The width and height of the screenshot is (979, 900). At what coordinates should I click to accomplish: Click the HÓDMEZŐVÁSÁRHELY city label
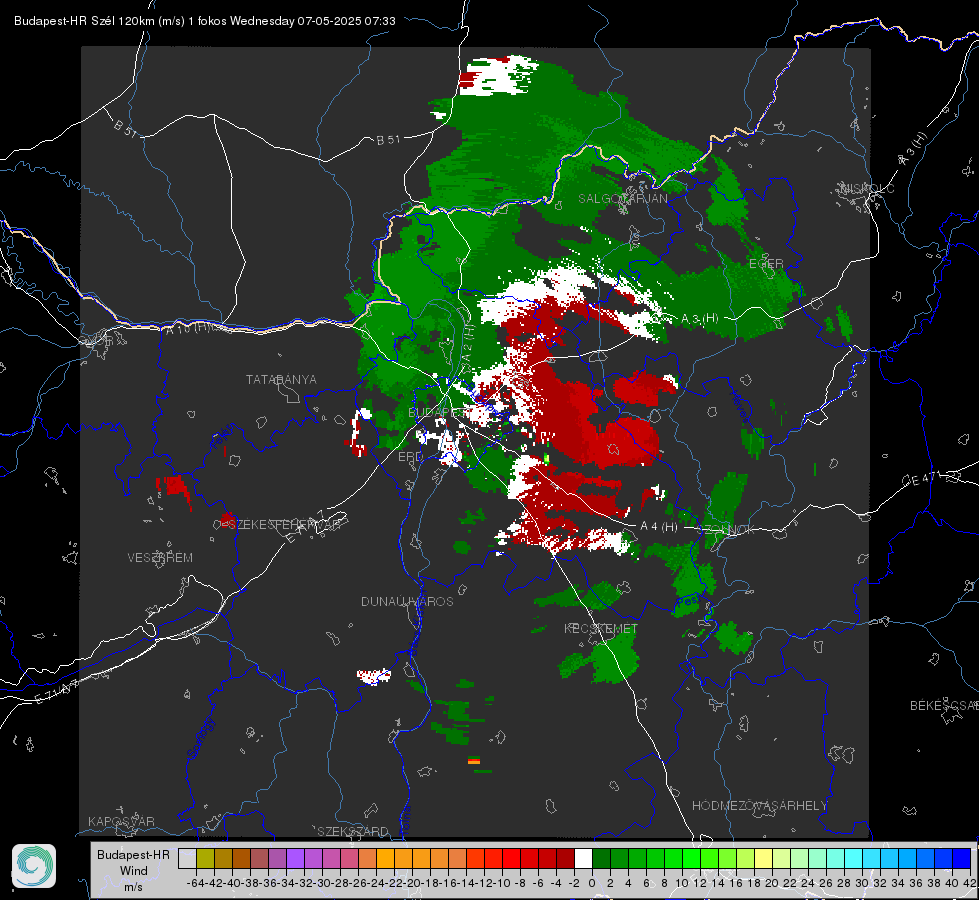pyautogui.click(x=759, y=806)
